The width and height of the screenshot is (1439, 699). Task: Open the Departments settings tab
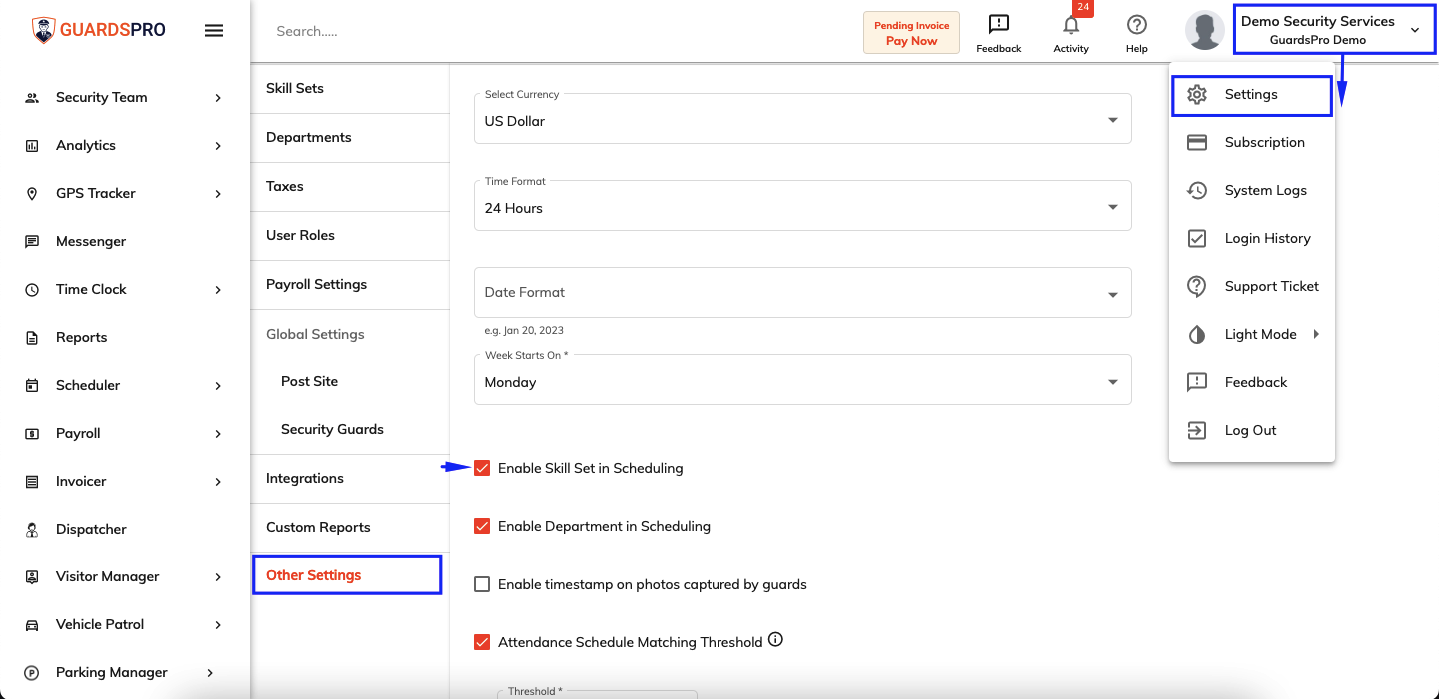350,137
